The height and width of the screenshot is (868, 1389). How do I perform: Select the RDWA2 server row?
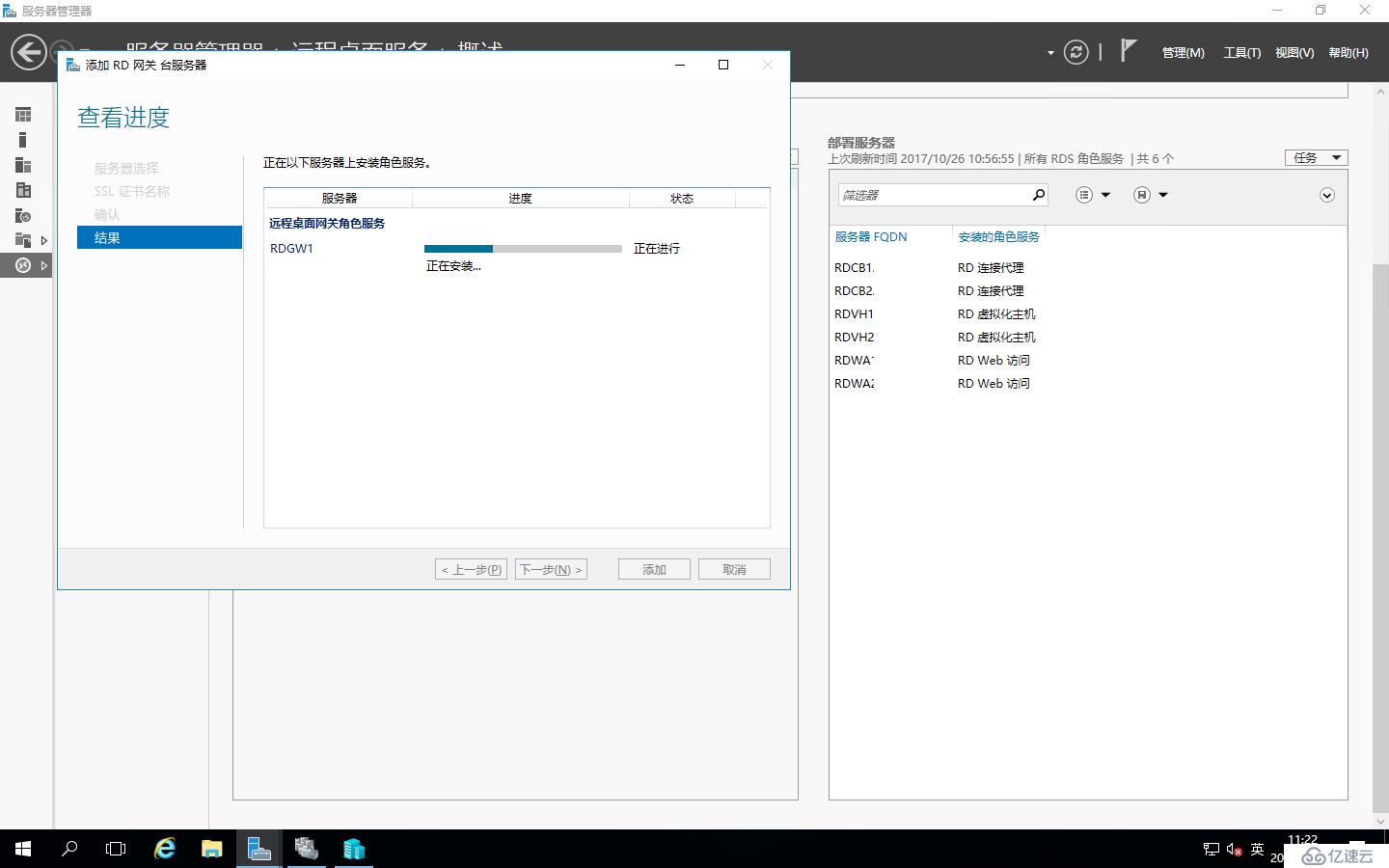[x=1087, y=383]
